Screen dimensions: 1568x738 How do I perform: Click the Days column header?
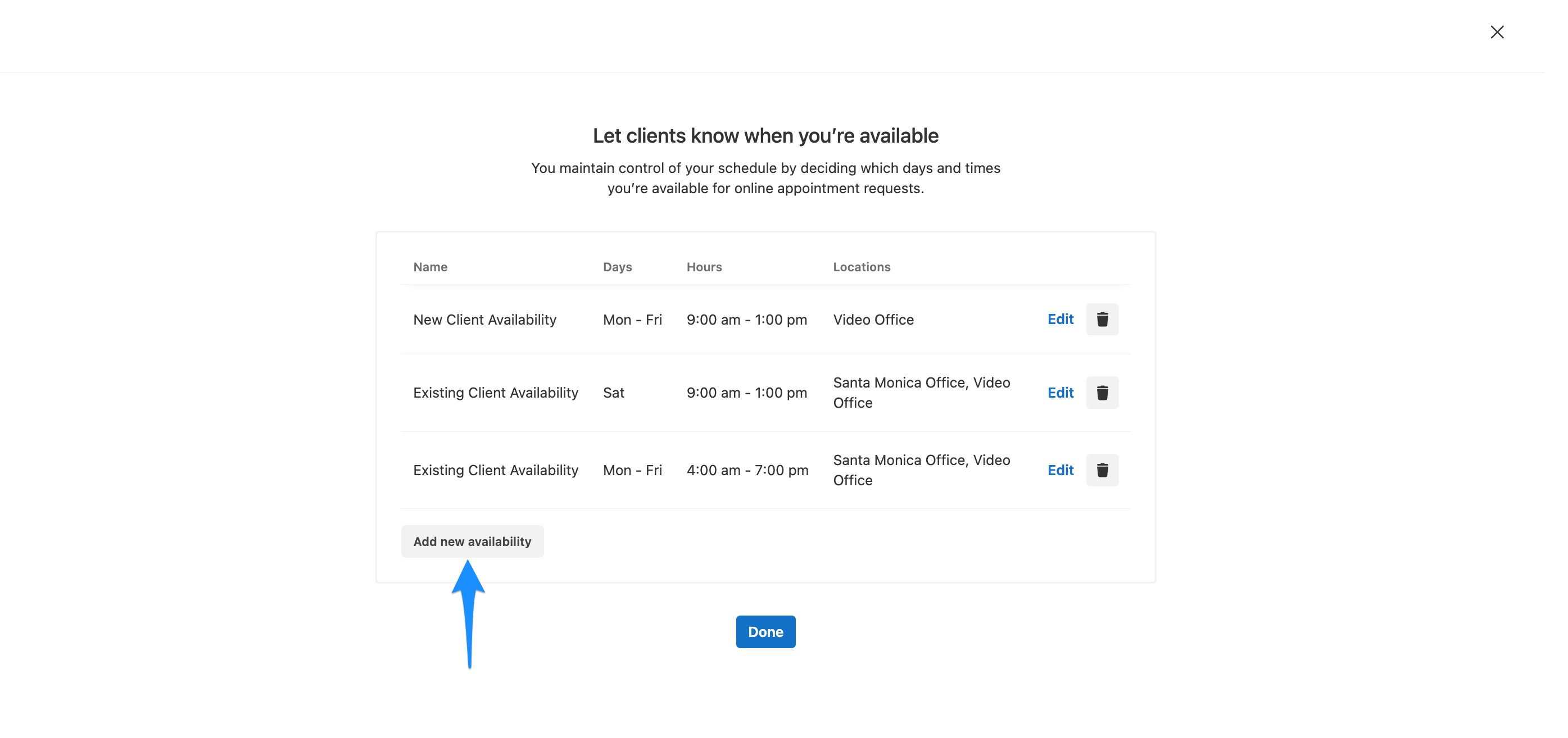click(617, 266)
